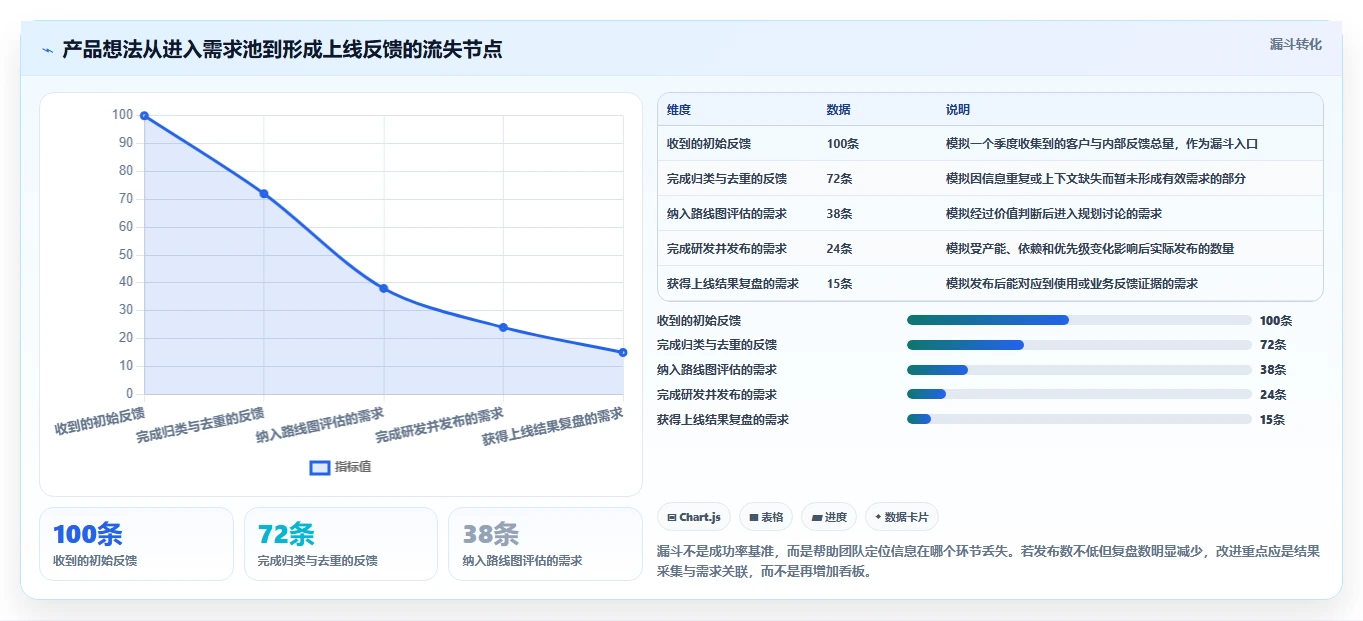Click the 数据卡片 tag chip

coord(902,517)
